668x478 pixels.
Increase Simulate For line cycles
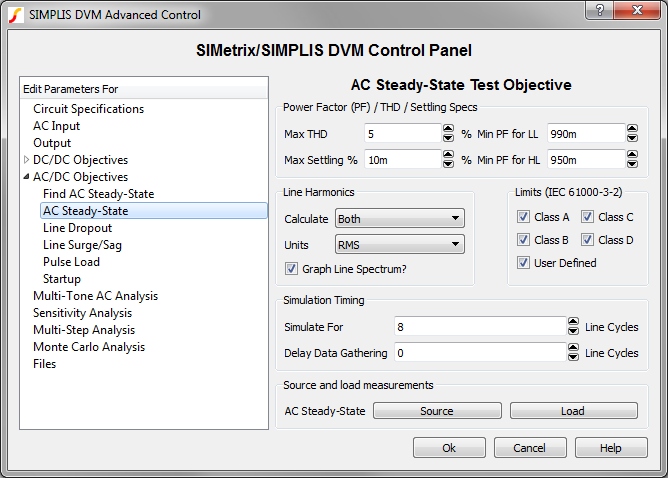(x=573, y=322)
